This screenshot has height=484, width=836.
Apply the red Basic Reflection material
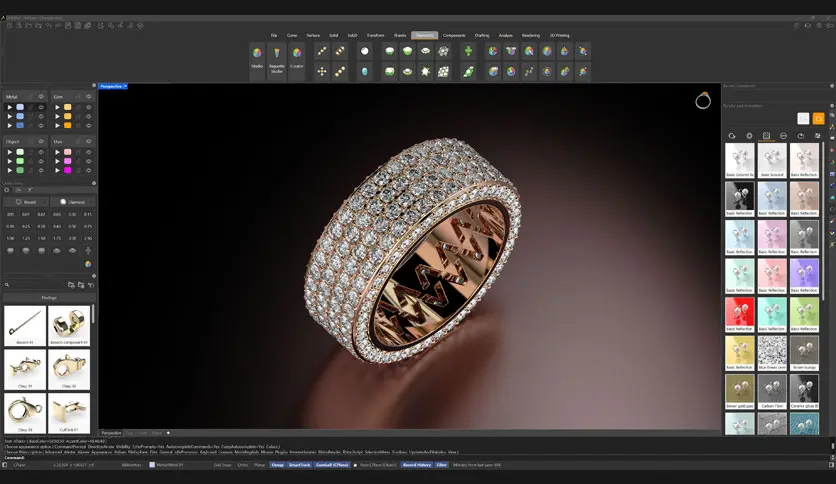tap(739, 314)
